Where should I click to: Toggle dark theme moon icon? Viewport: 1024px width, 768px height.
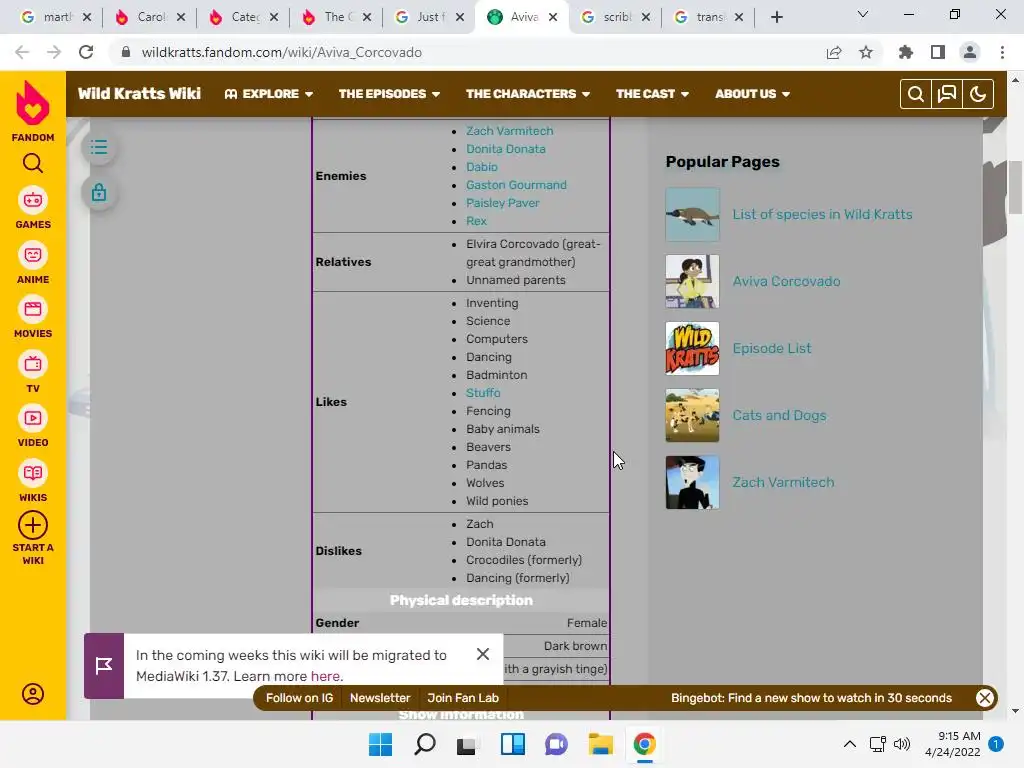[978, 94]
